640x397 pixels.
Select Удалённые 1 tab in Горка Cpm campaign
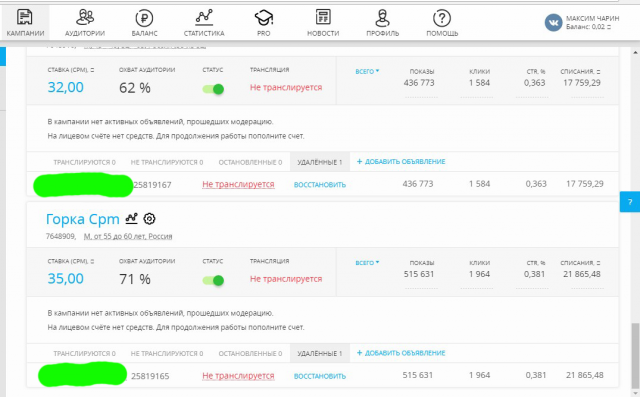(320, 353)
